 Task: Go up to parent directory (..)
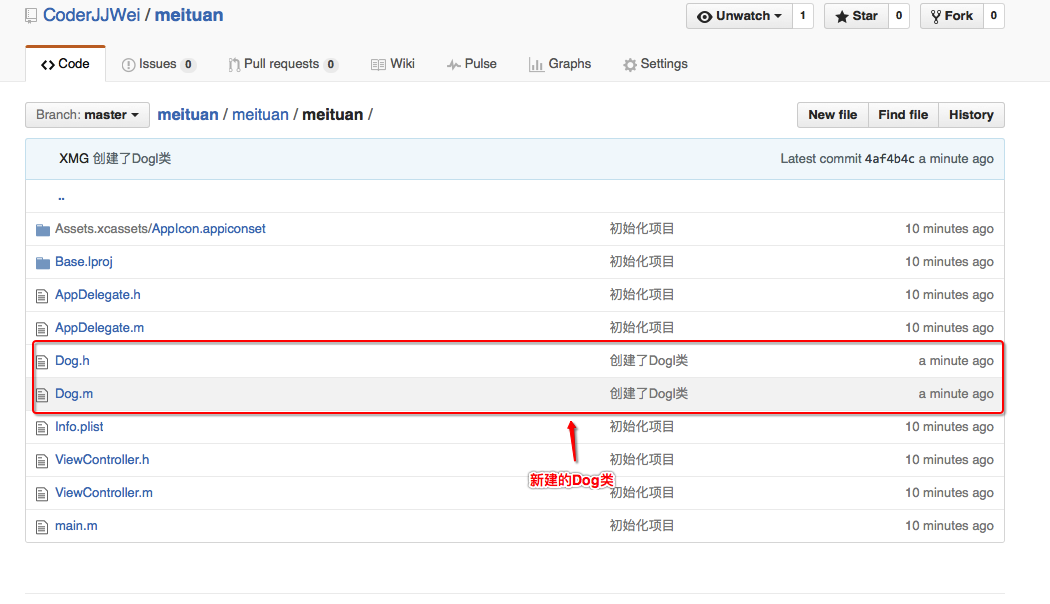(61, 197)
